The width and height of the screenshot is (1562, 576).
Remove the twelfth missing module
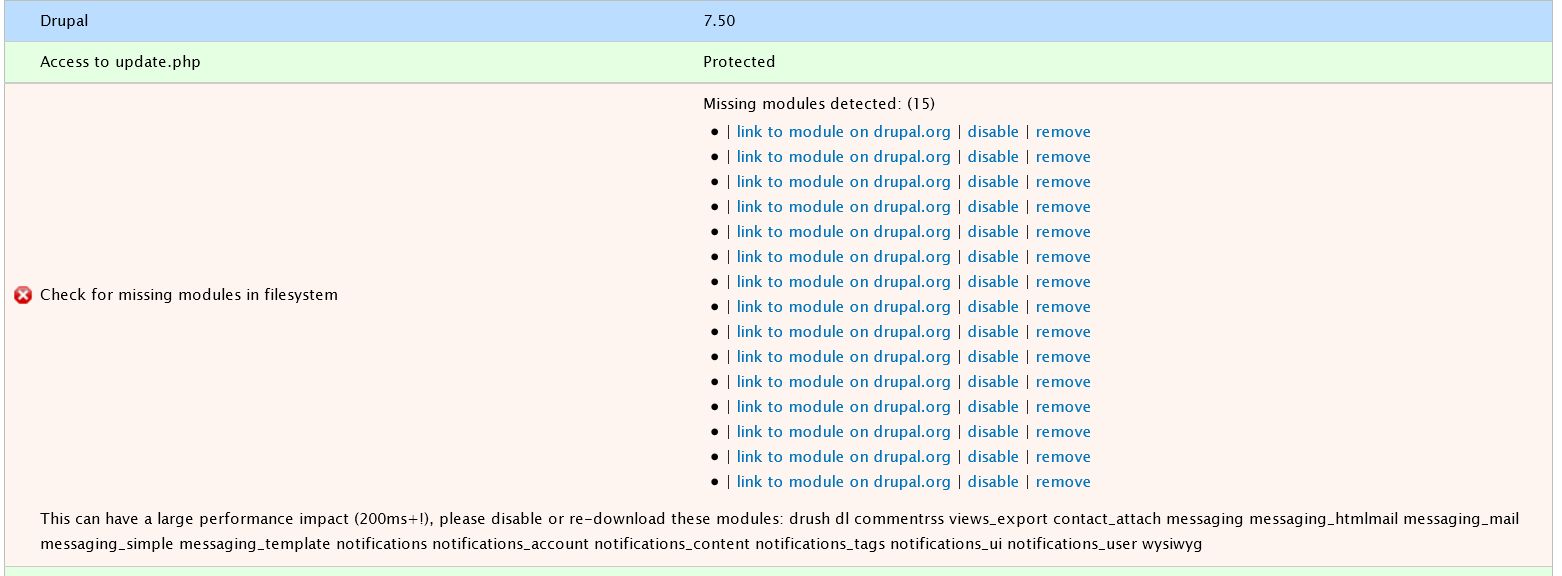tap(1063, 406)
